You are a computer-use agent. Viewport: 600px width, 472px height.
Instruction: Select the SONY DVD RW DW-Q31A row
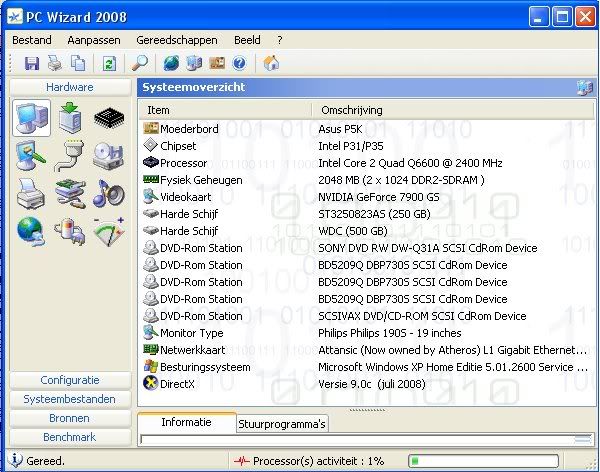coord(367,248)
